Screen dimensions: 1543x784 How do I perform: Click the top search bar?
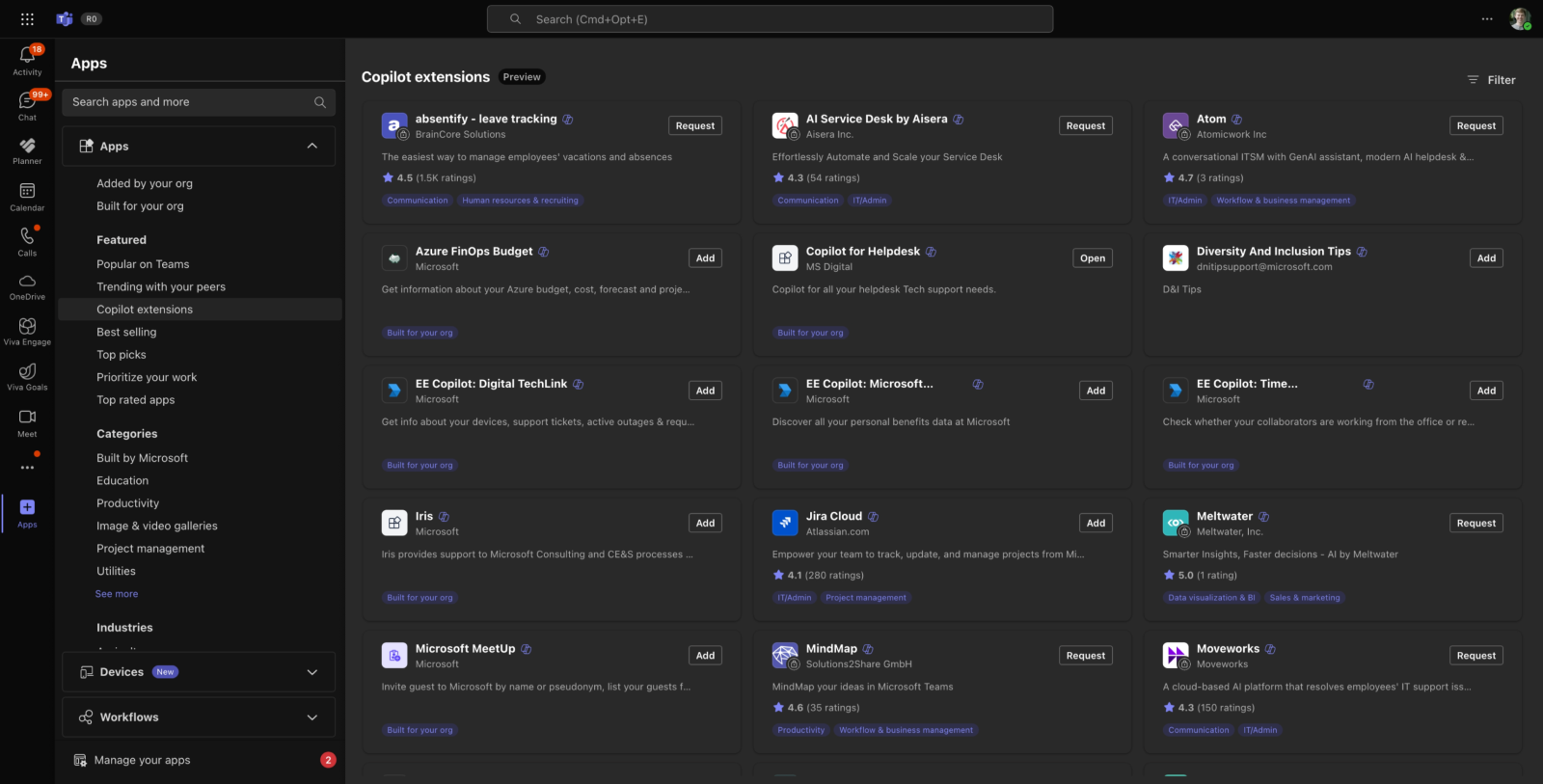pos(770,19)
